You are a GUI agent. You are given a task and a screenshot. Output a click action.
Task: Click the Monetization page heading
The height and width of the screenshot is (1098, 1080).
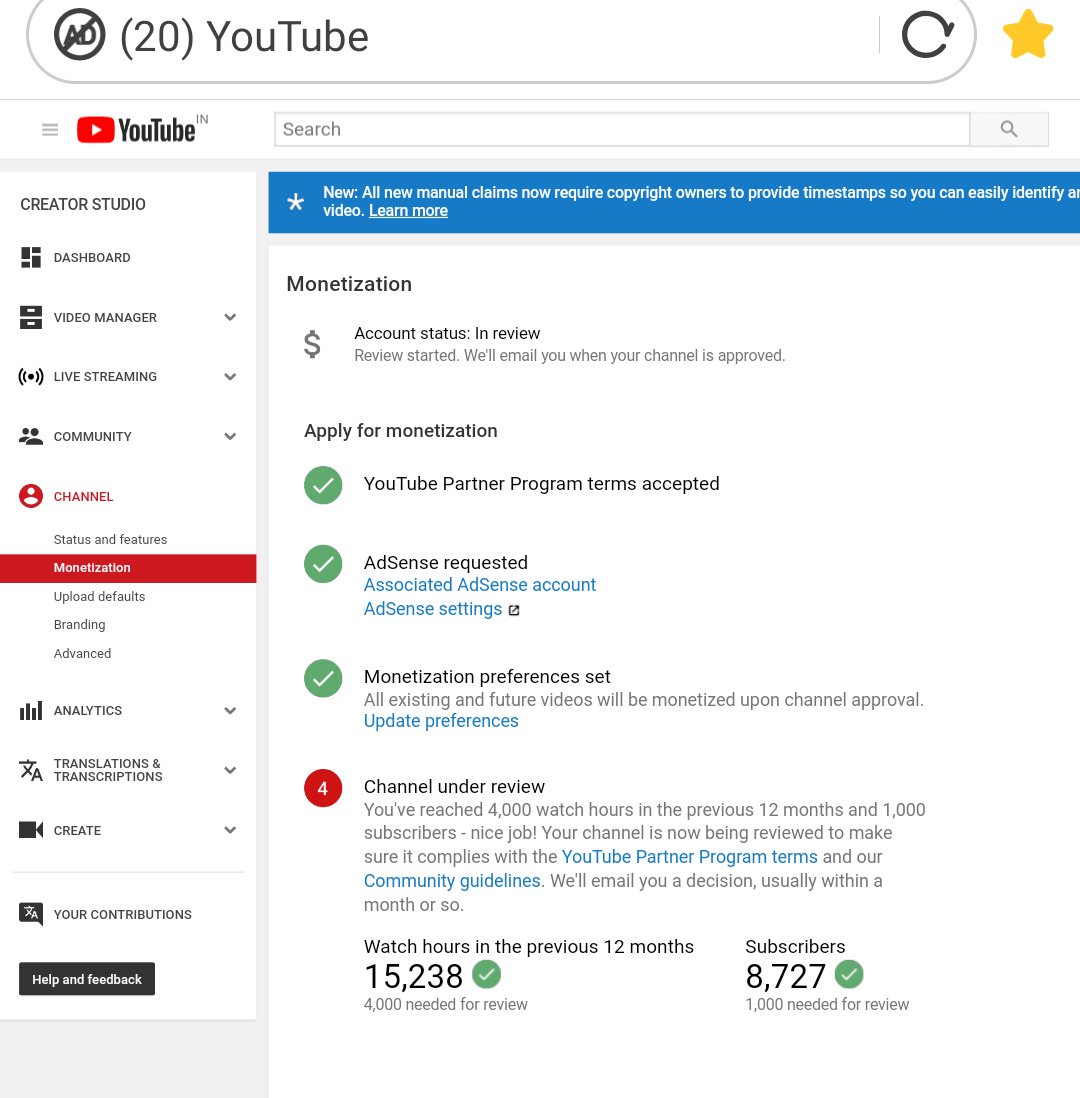[349, 284]
